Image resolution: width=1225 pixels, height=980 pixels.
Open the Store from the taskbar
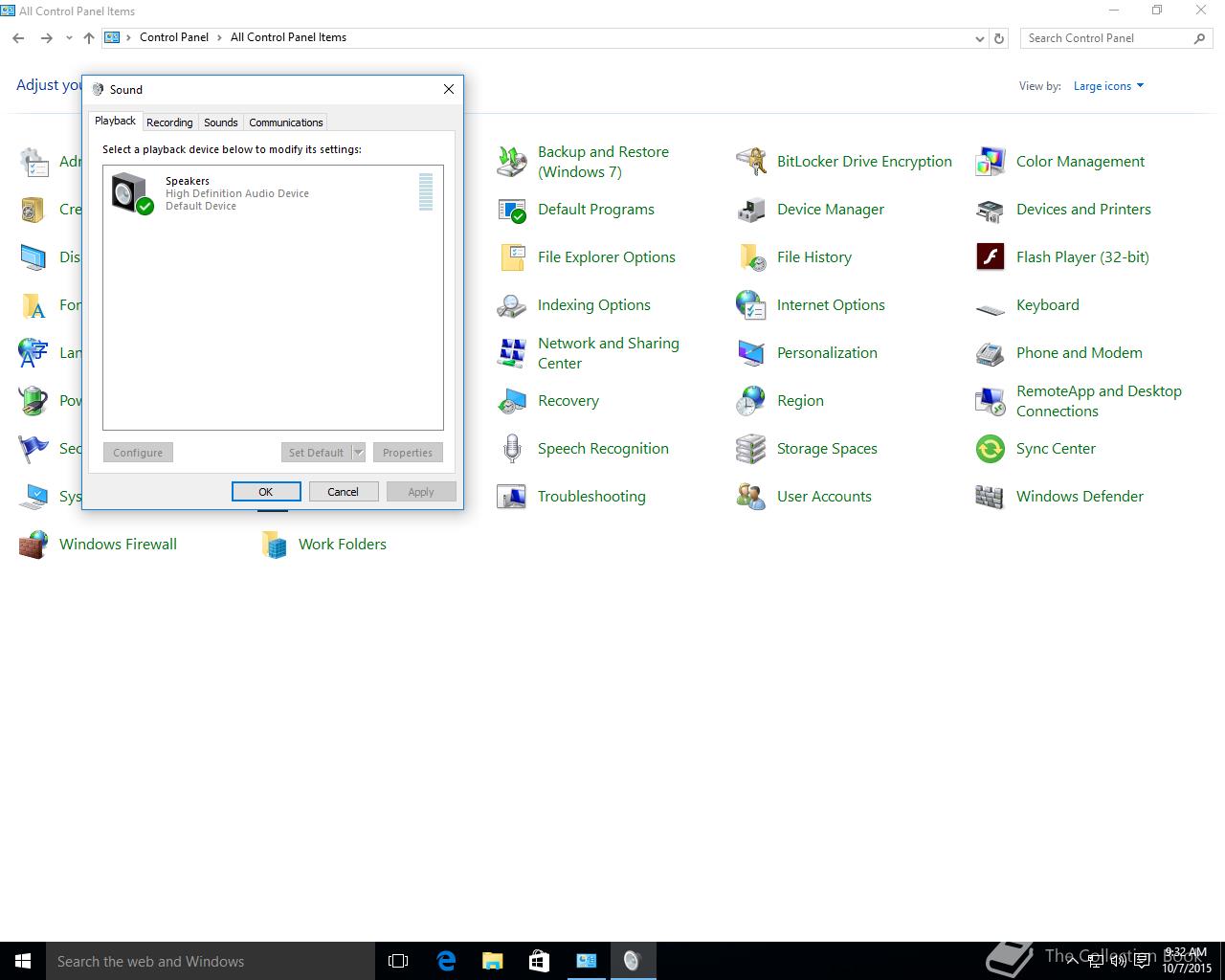click(x=539, y=961)
